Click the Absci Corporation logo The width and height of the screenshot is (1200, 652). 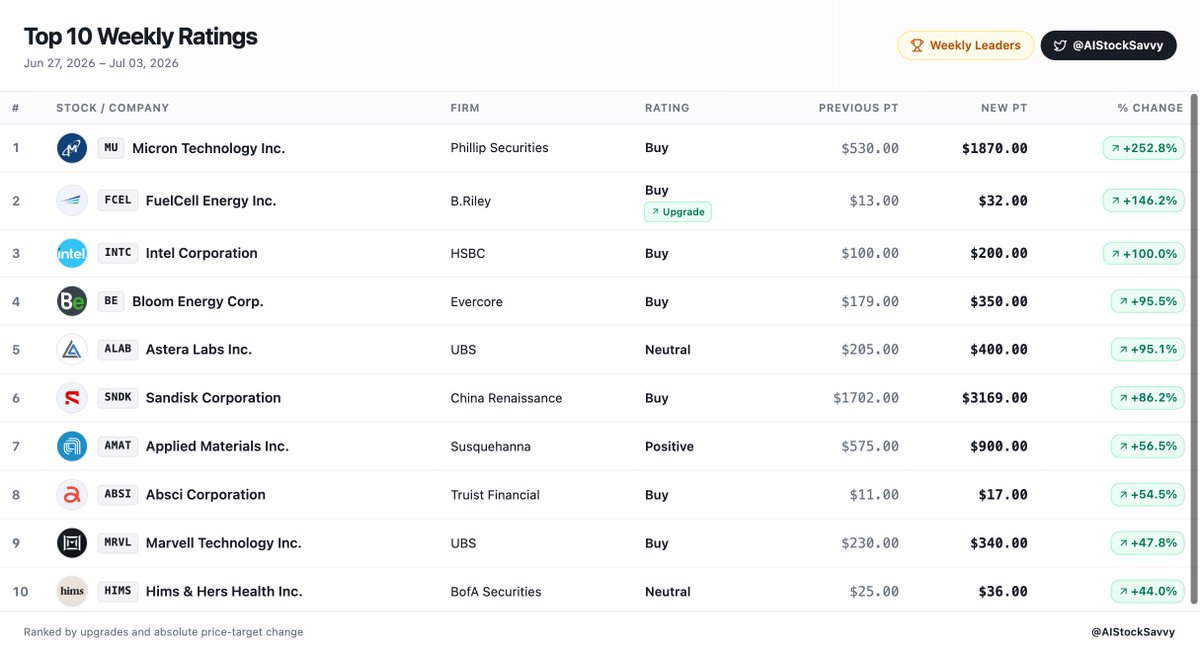[72, 495]
